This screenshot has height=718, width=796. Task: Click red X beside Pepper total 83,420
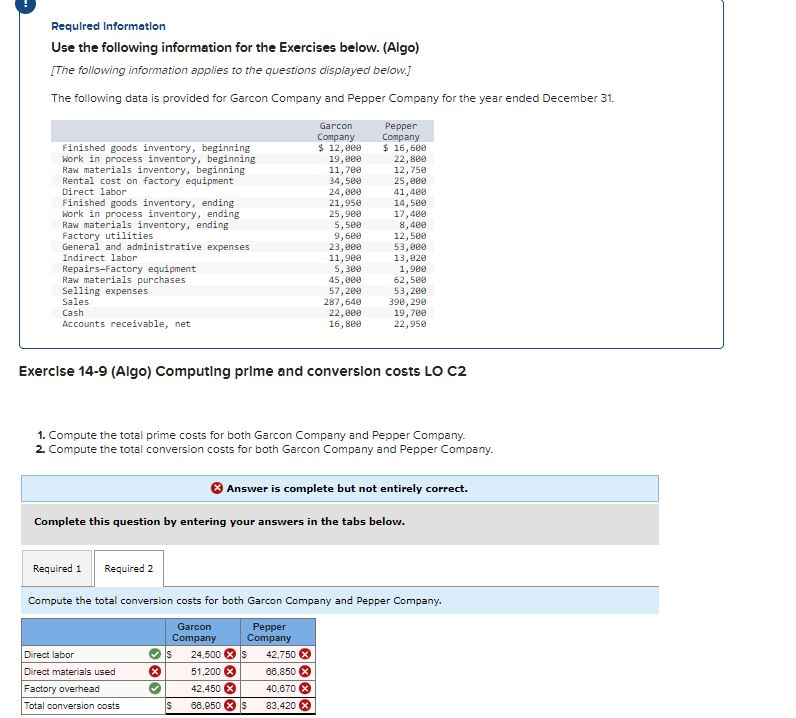coord(305,705)
